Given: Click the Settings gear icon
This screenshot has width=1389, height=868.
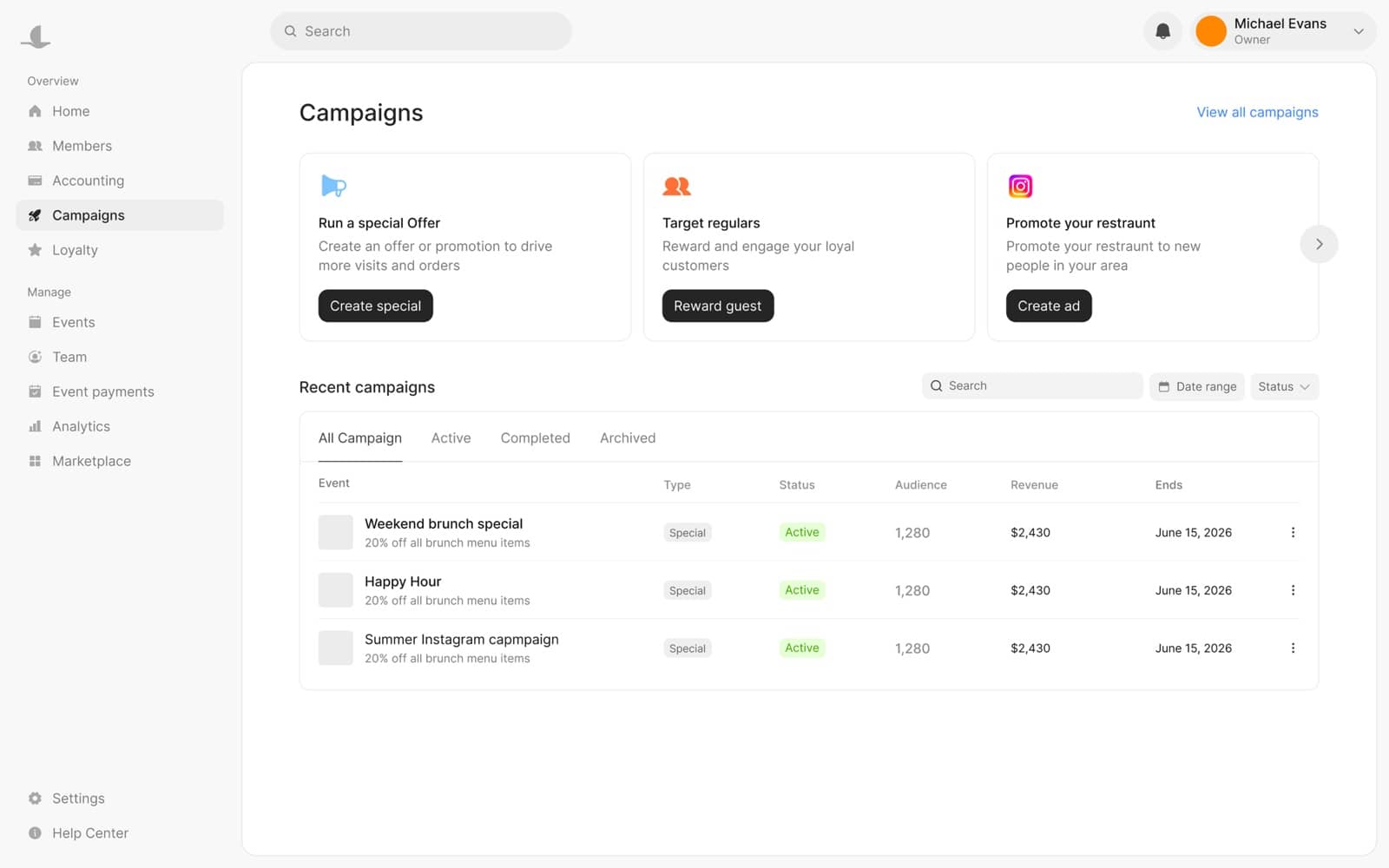Looking at the screenshot, I should [x=35, y=799].
